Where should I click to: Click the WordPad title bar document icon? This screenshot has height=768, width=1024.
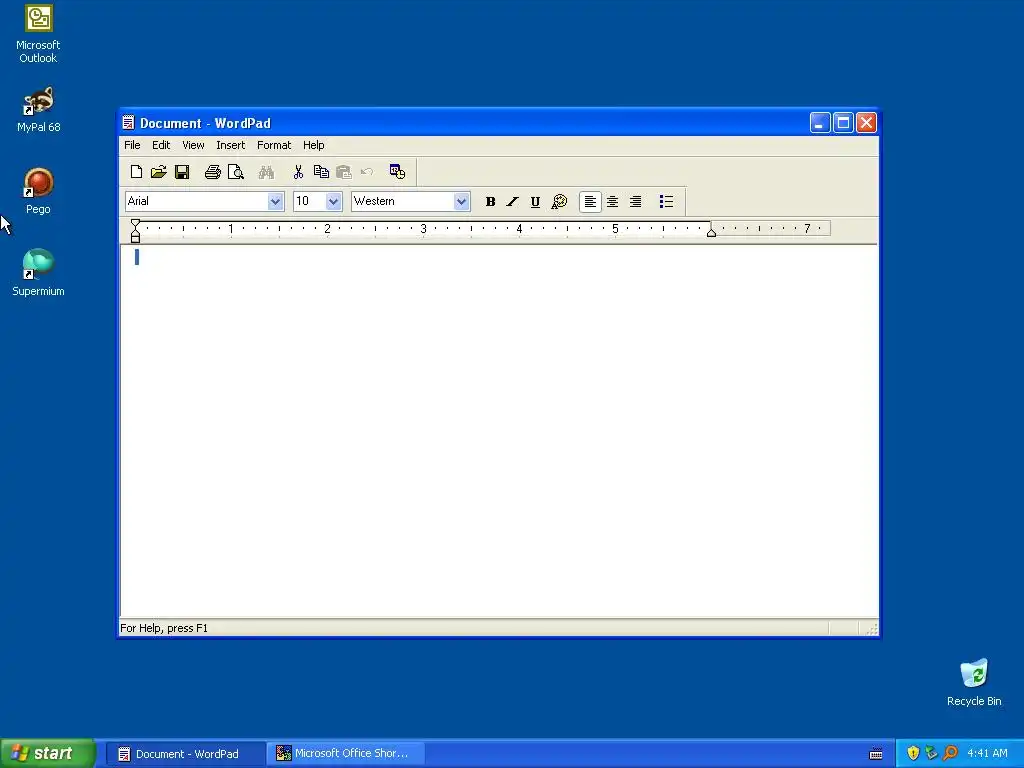129,123
